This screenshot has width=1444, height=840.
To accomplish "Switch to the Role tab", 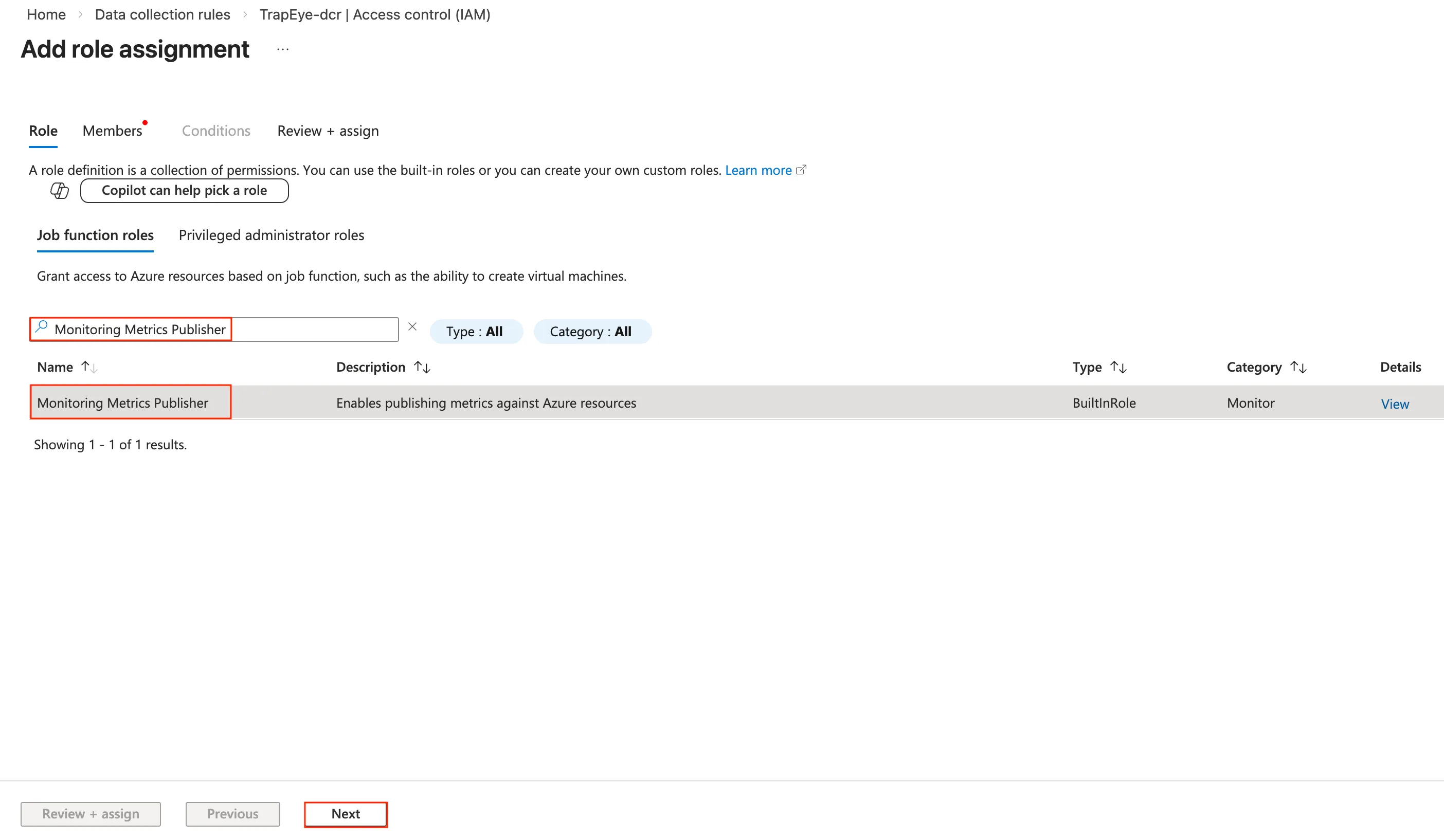I will pos(43,131).
